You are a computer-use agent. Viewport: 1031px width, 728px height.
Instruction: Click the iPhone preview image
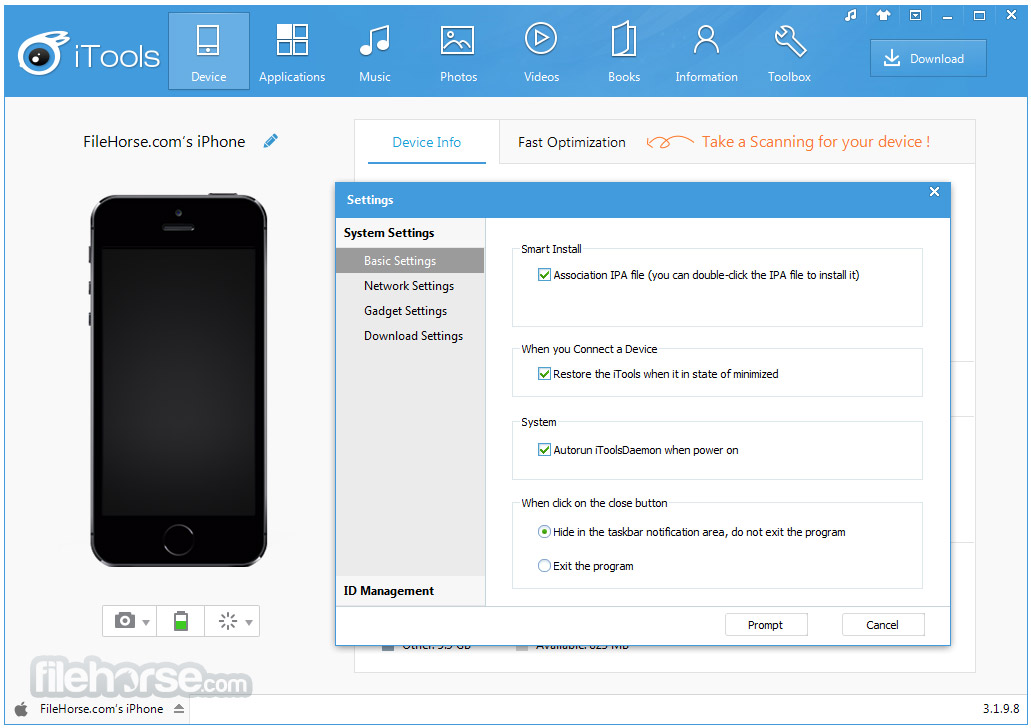(x=178, y=380)
